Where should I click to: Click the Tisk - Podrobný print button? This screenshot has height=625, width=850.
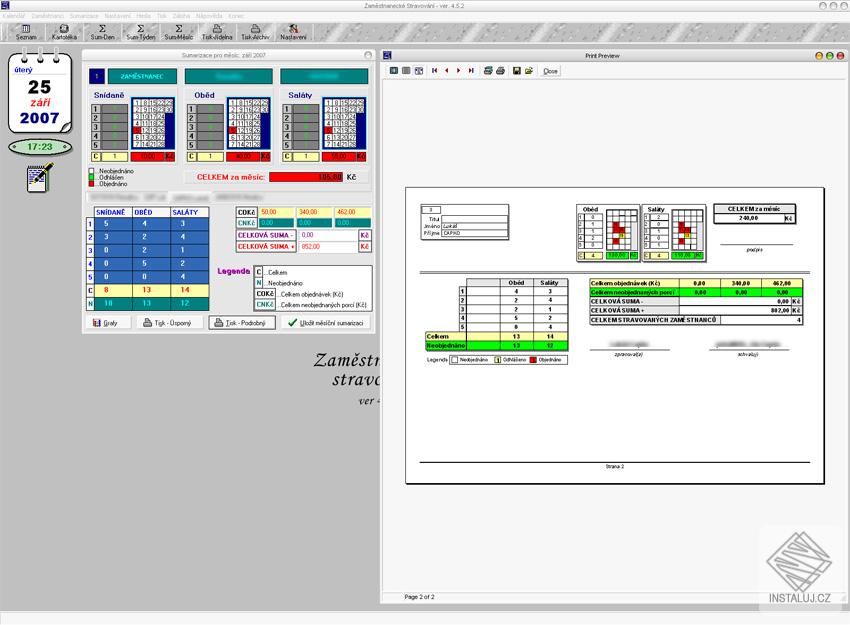pyautogui.click(x=242, y=323)
